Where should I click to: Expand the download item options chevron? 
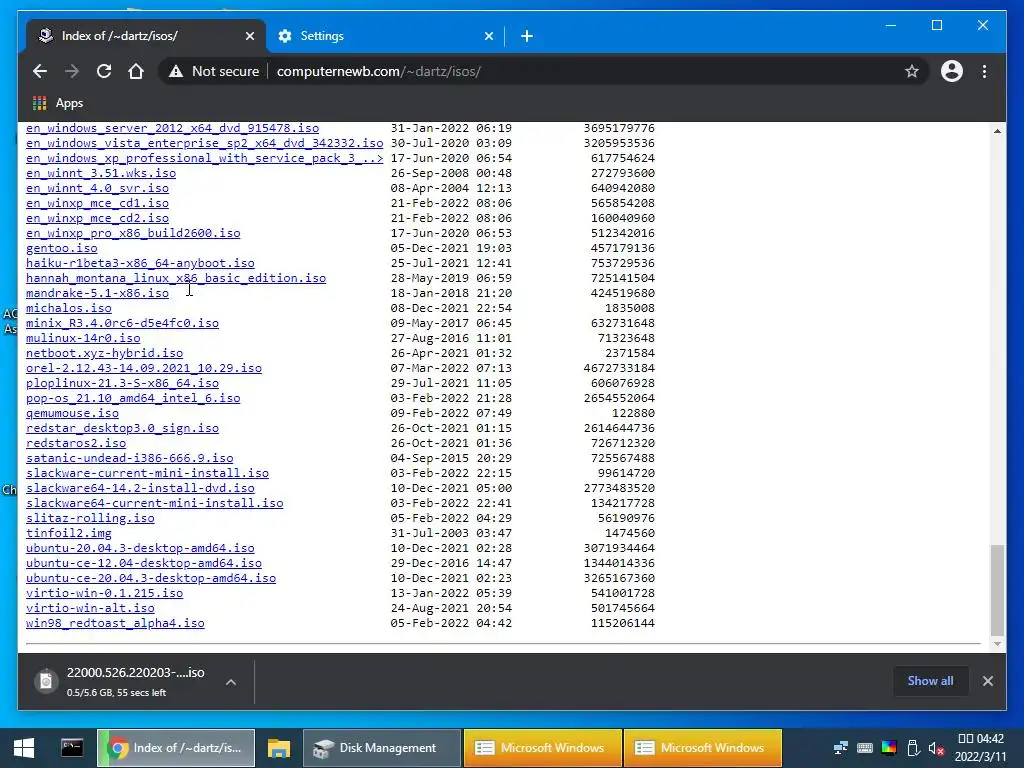click(x=231, y=682)
